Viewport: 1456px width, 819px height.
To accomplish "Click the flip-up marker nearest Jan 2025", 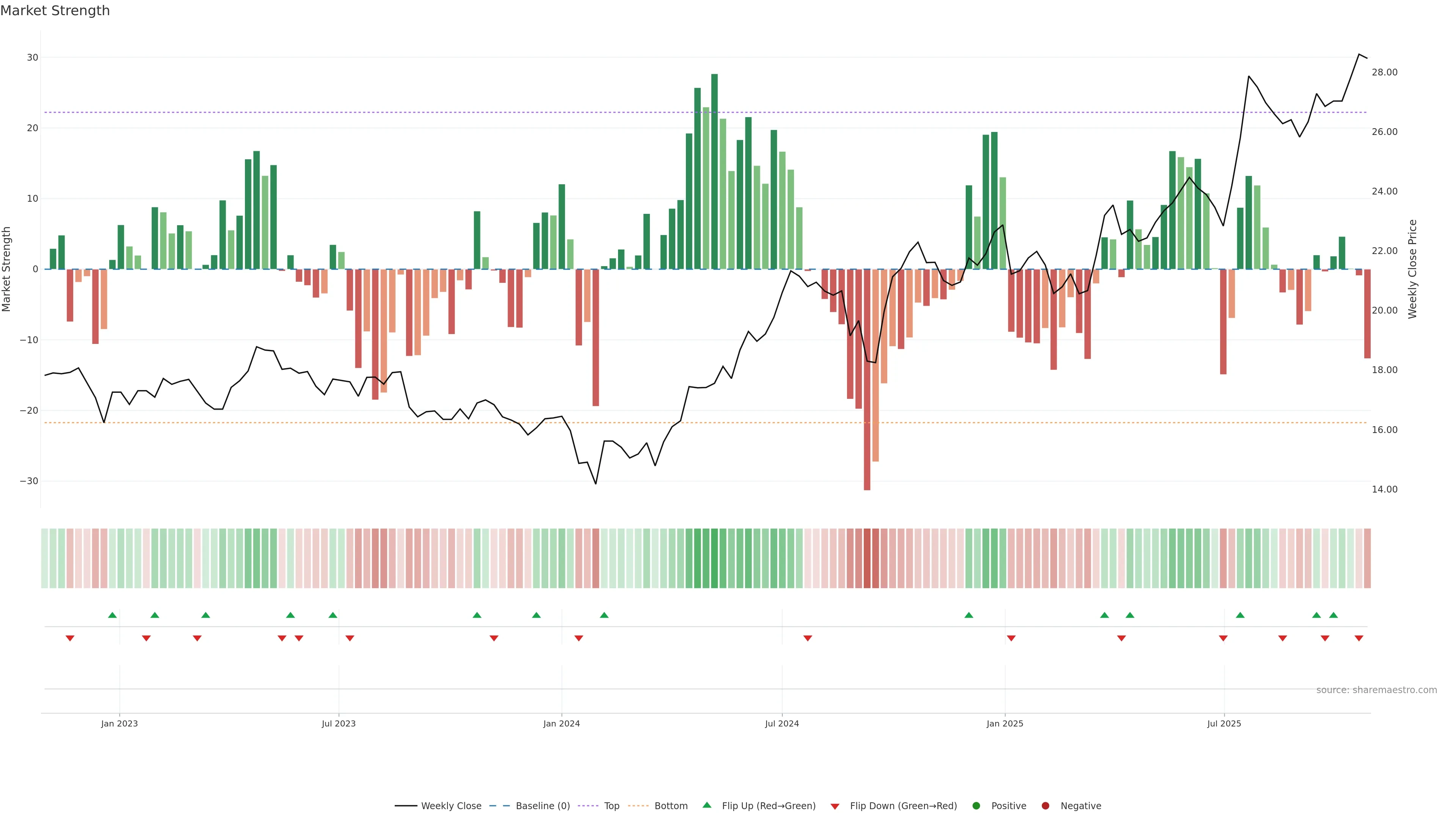I will point(969,615).
